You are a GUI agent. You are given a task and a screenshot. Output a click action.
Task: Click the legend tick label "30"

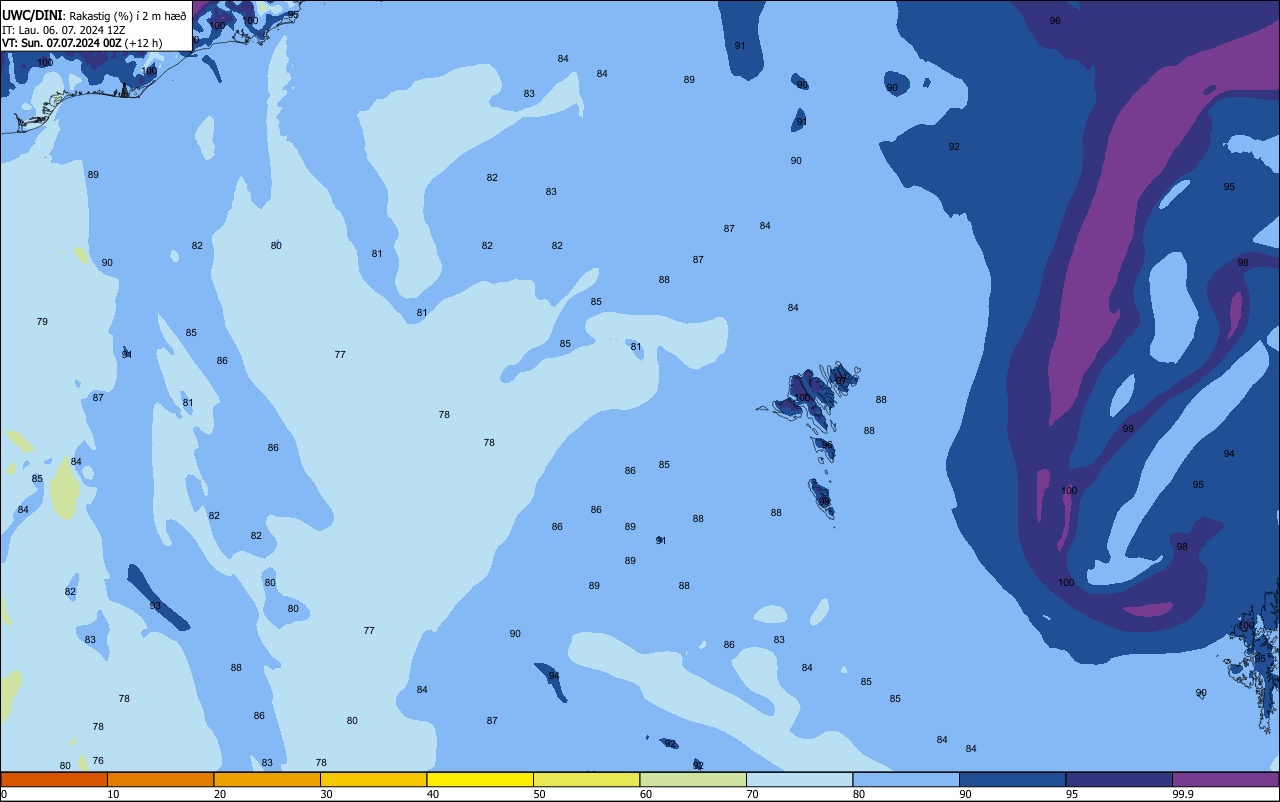coord(326,794)
